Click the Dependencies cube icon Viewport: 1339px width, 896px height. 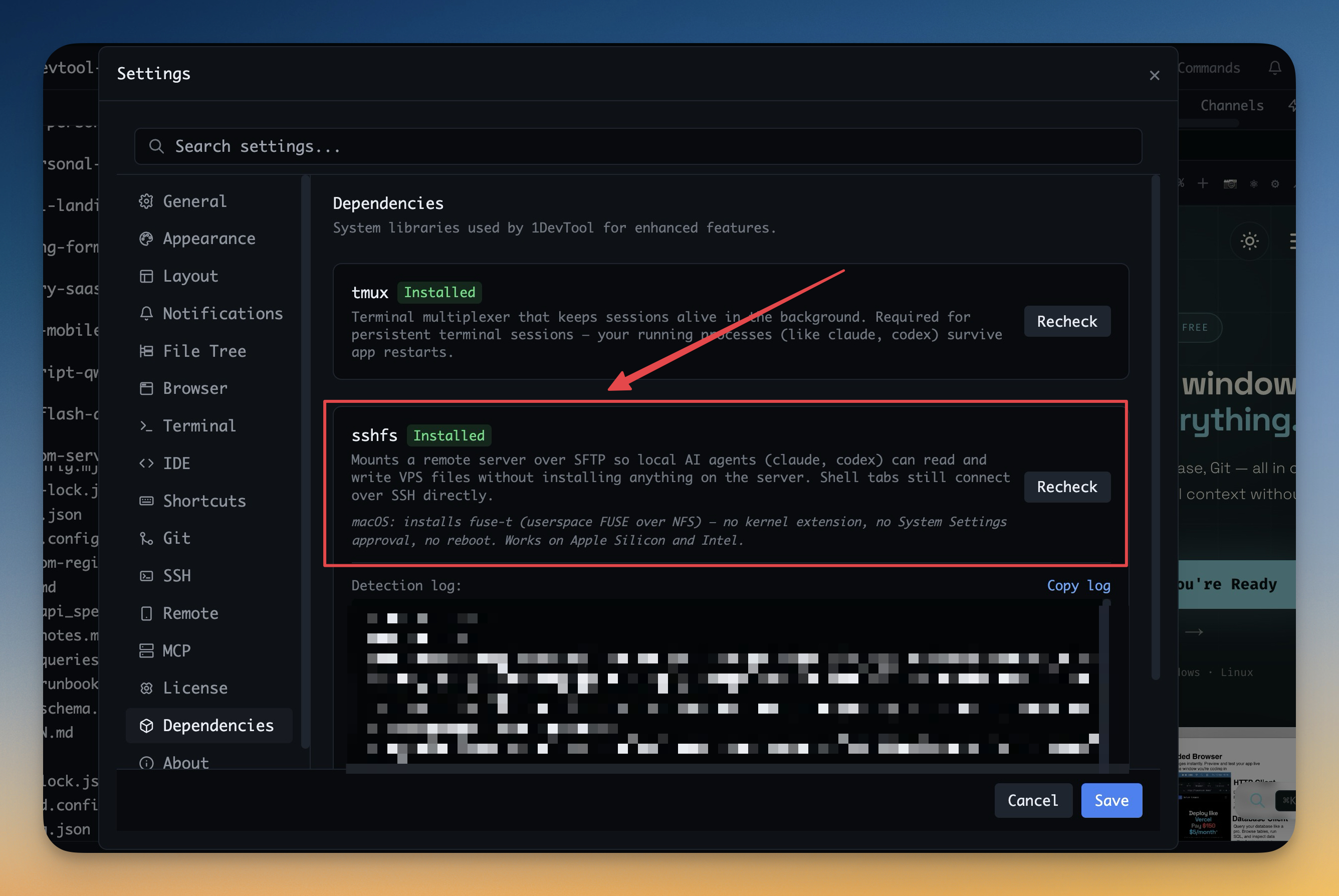tap(146, 726)
